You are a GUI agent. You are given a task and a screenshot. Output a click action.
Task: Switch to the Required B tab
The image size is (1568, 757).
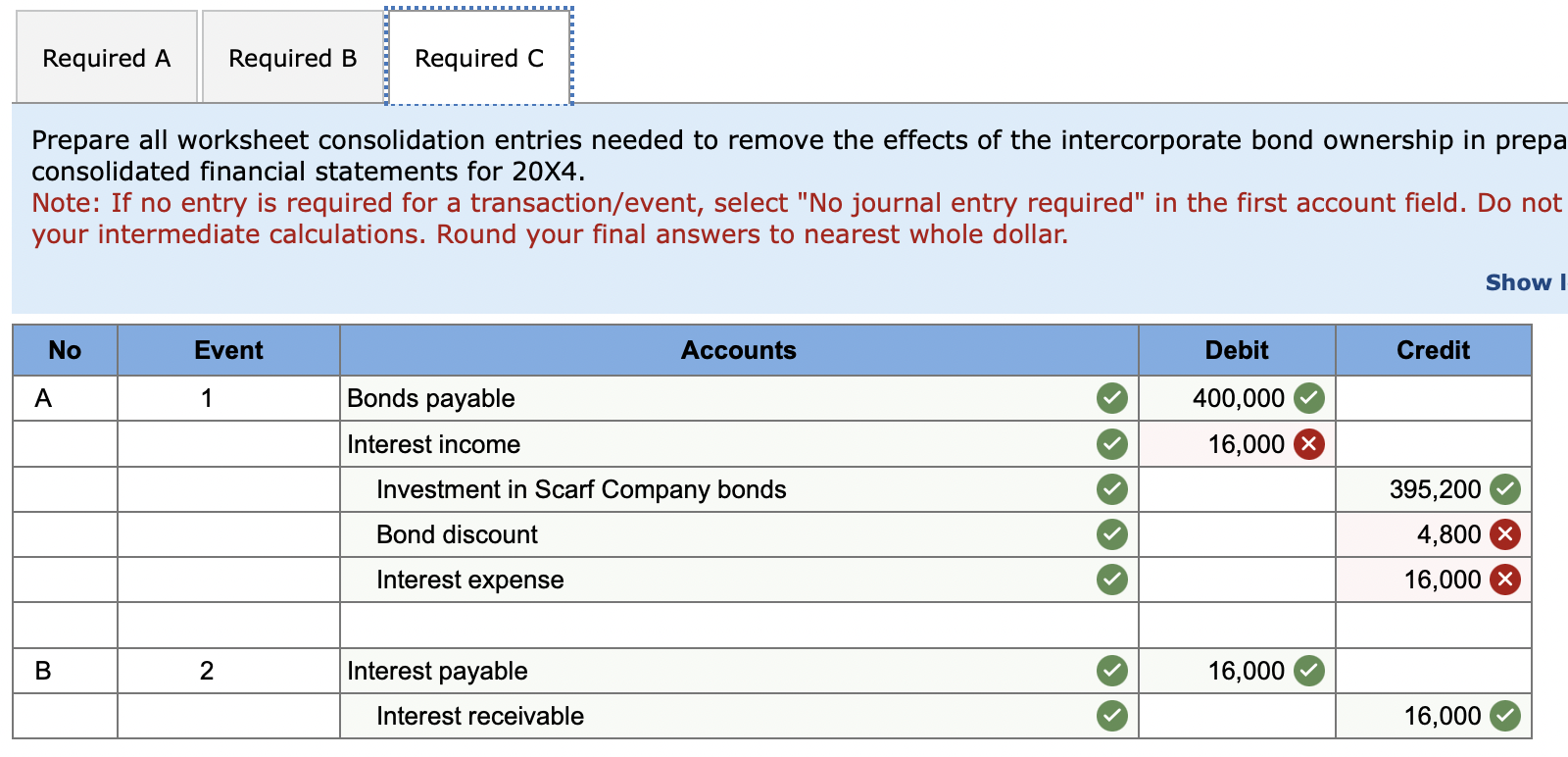point(291,57)
